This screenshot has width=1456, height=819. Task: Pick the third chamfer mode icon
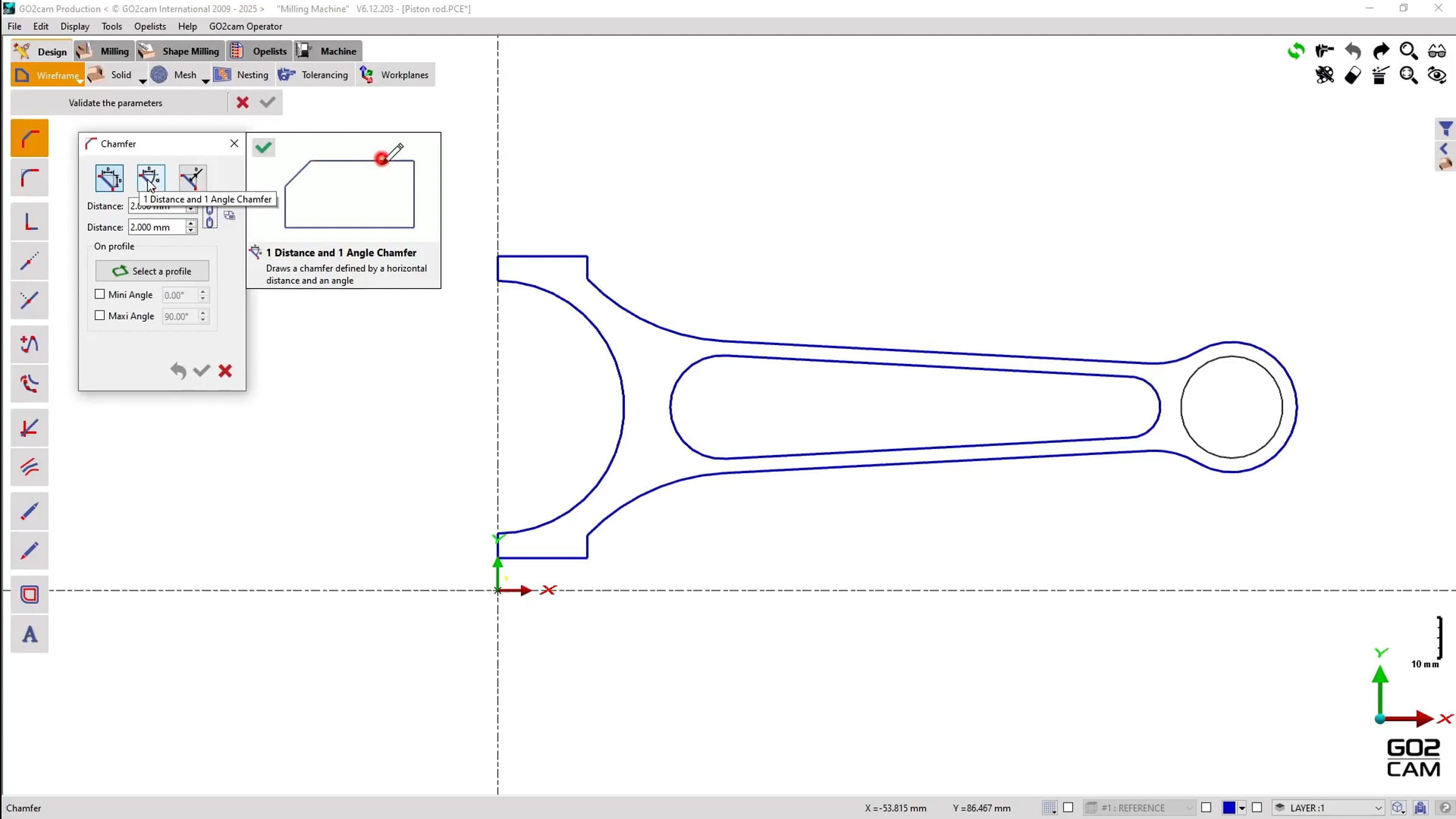click(x=192, y=178)
